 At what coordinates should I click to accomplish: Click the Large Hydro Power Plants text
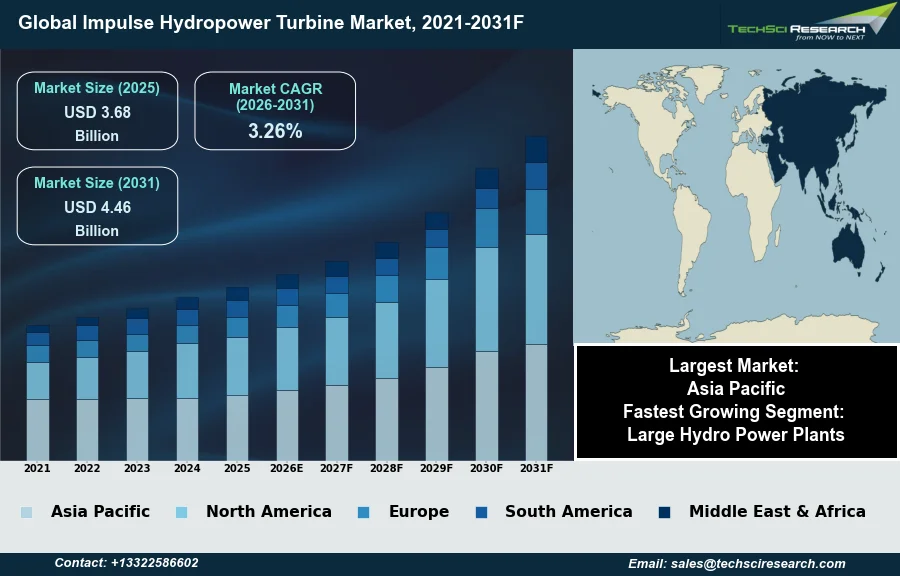(x=736, y=435)
